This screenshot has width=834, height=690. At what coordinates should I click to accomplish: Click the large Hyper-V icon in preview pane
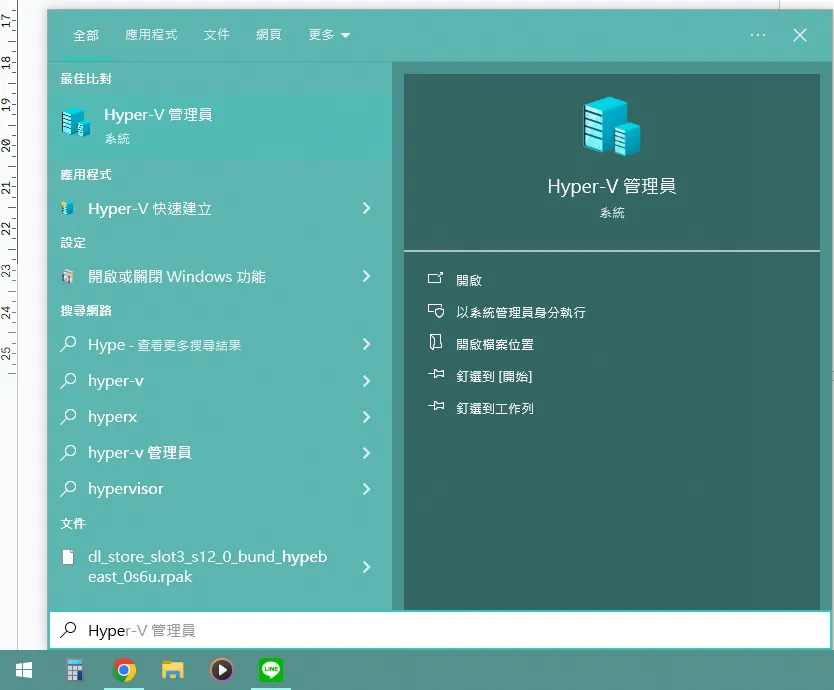[611, 127]
